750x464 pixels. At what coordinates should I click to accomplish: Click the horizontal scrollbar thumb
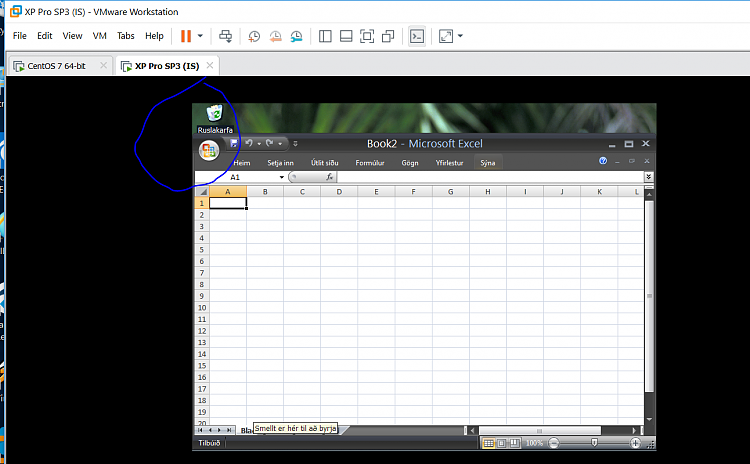(540, 431)
